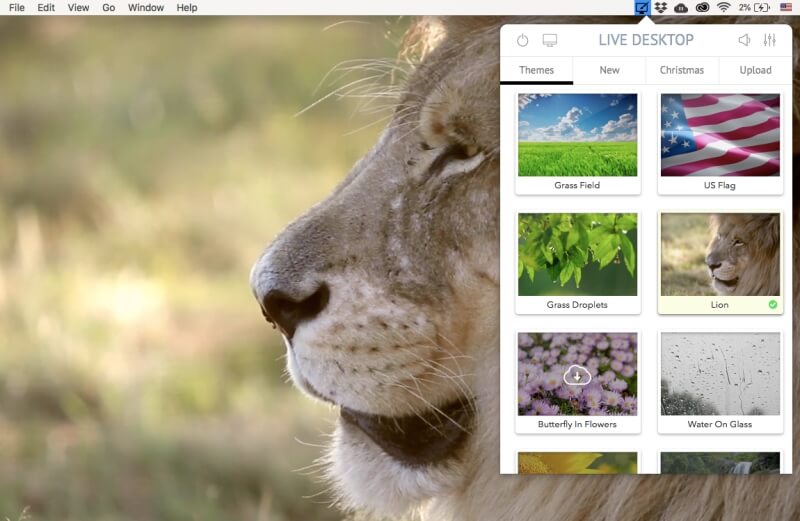Click the Wi-Fi status icon

(723, 8)
